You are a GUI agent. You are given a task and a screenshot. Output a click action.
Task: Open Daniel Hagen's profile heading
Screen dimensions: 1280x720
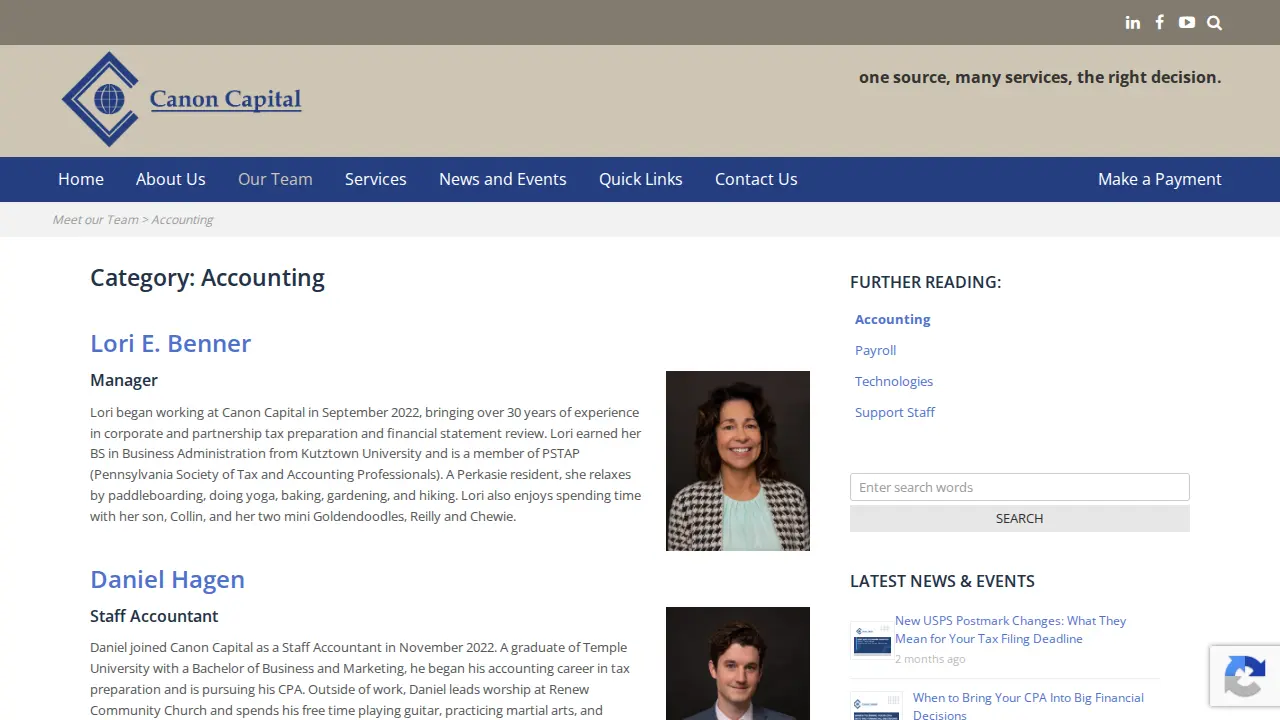pyautogui.click(x=167, y=579)
